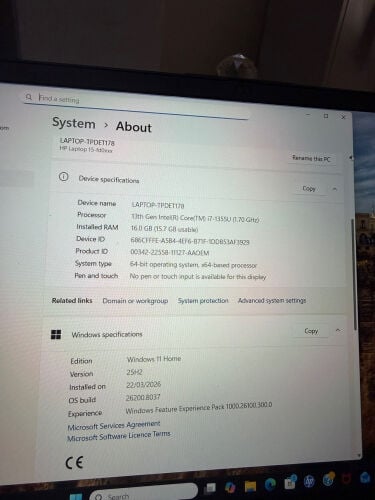This screenshot has width=375, height=500.
Task: Click the Pen and touch value text
Action: coord(198,277)
